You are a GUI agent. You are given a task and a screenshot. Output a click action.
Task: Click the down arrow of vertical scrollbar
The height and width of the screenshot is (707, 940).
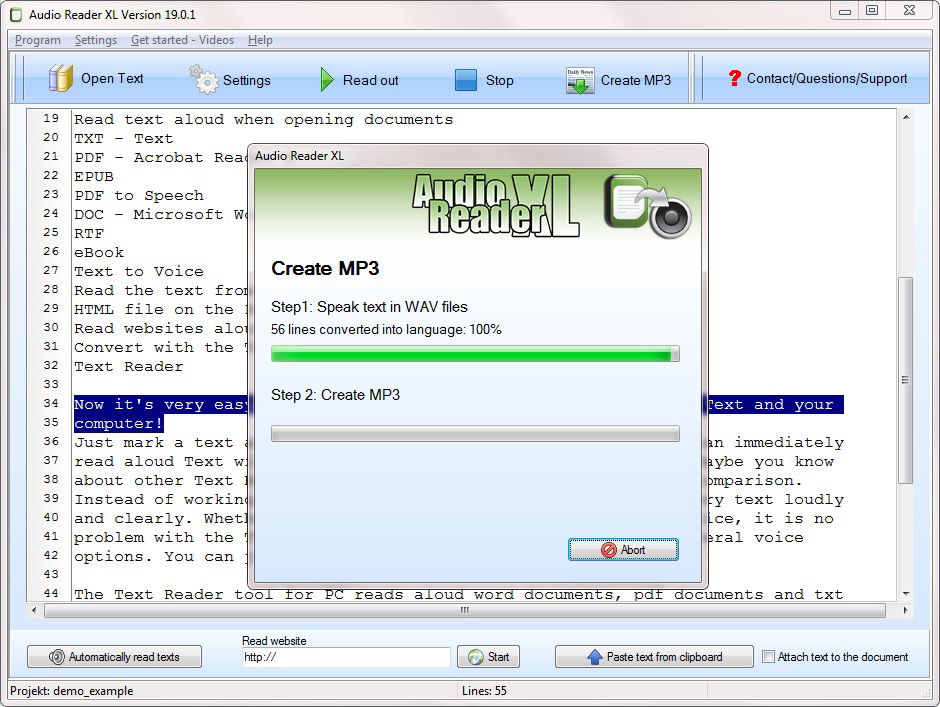905,594
